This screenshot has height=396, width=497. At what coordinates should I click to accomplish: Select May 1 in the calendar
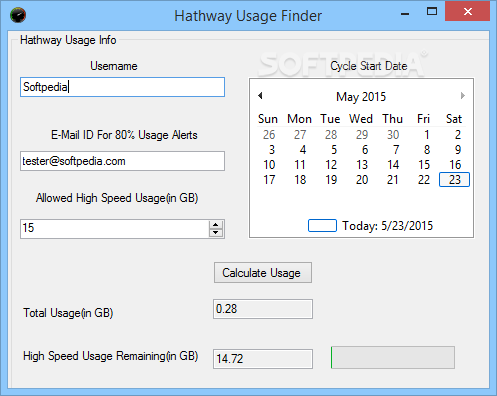(x=426, y=135)
